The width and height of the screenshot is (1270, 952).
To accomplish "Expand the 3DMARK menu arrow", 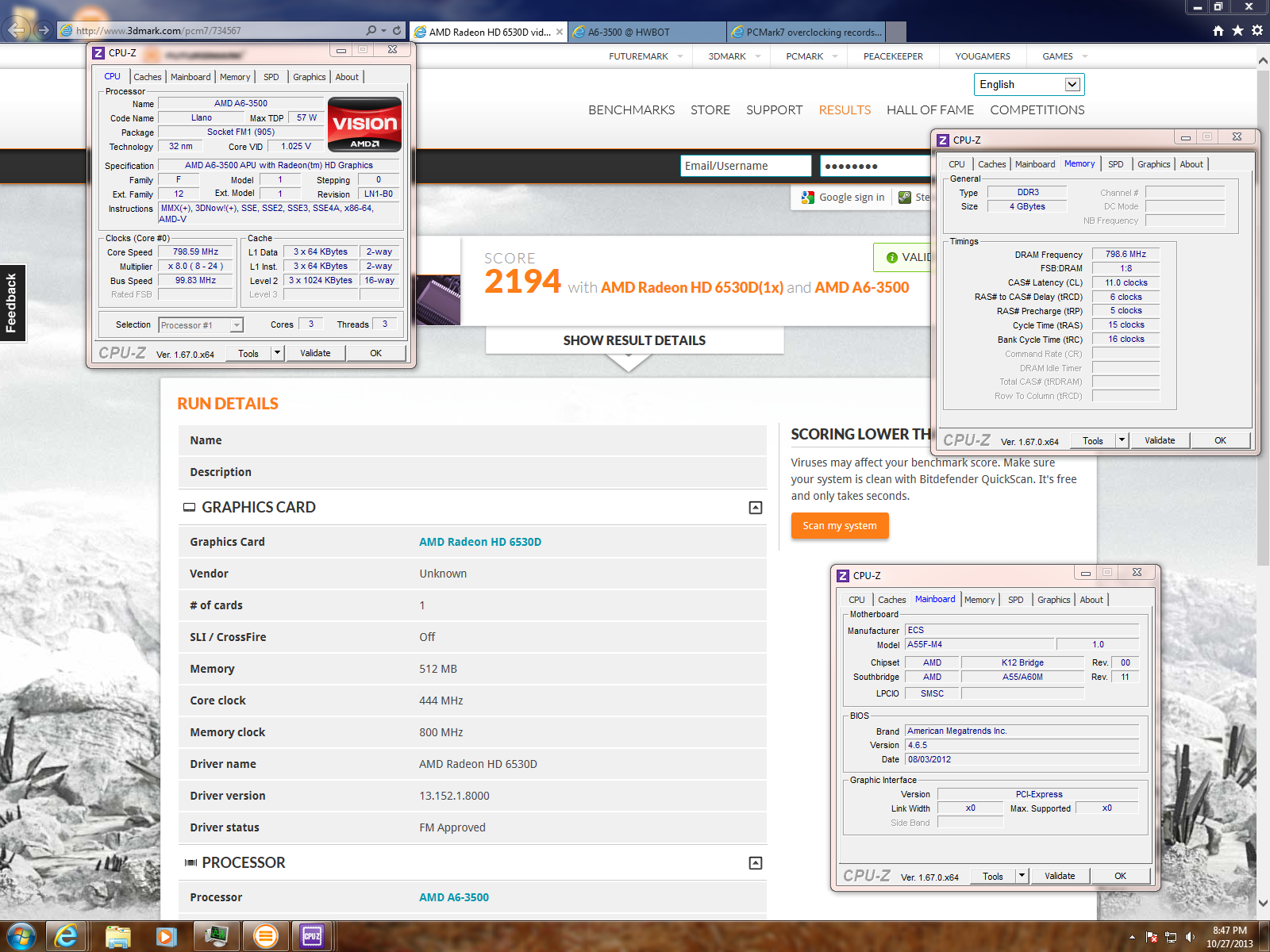I will click(758, 56).
